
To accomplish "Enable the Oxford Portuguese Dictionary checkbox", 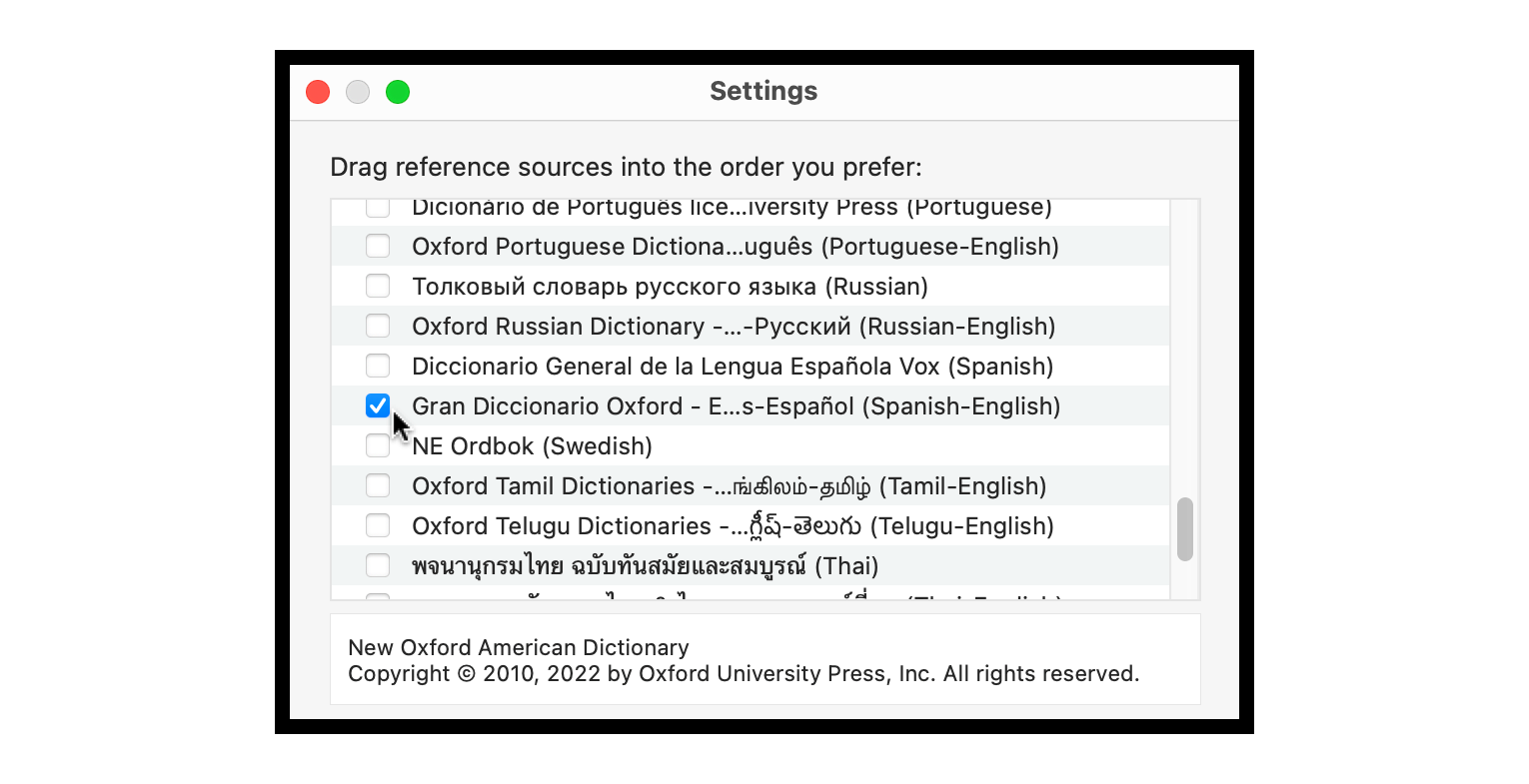I will [x=378, y=246].
